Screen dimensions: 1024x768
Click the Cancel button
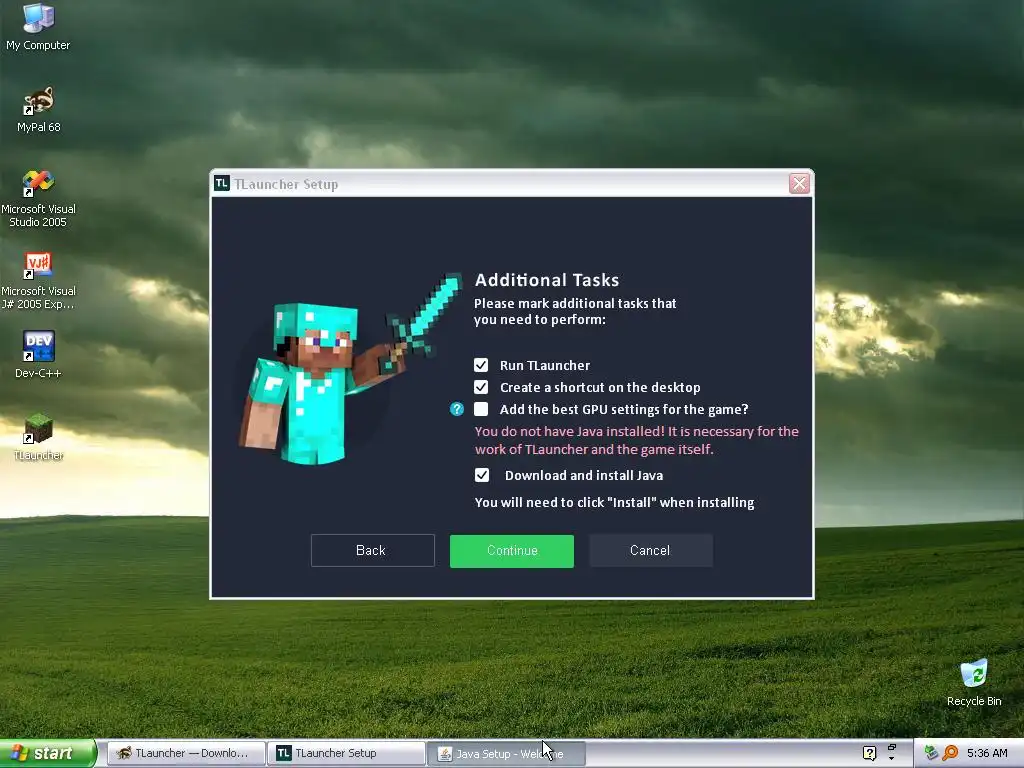tap(651, 551)
